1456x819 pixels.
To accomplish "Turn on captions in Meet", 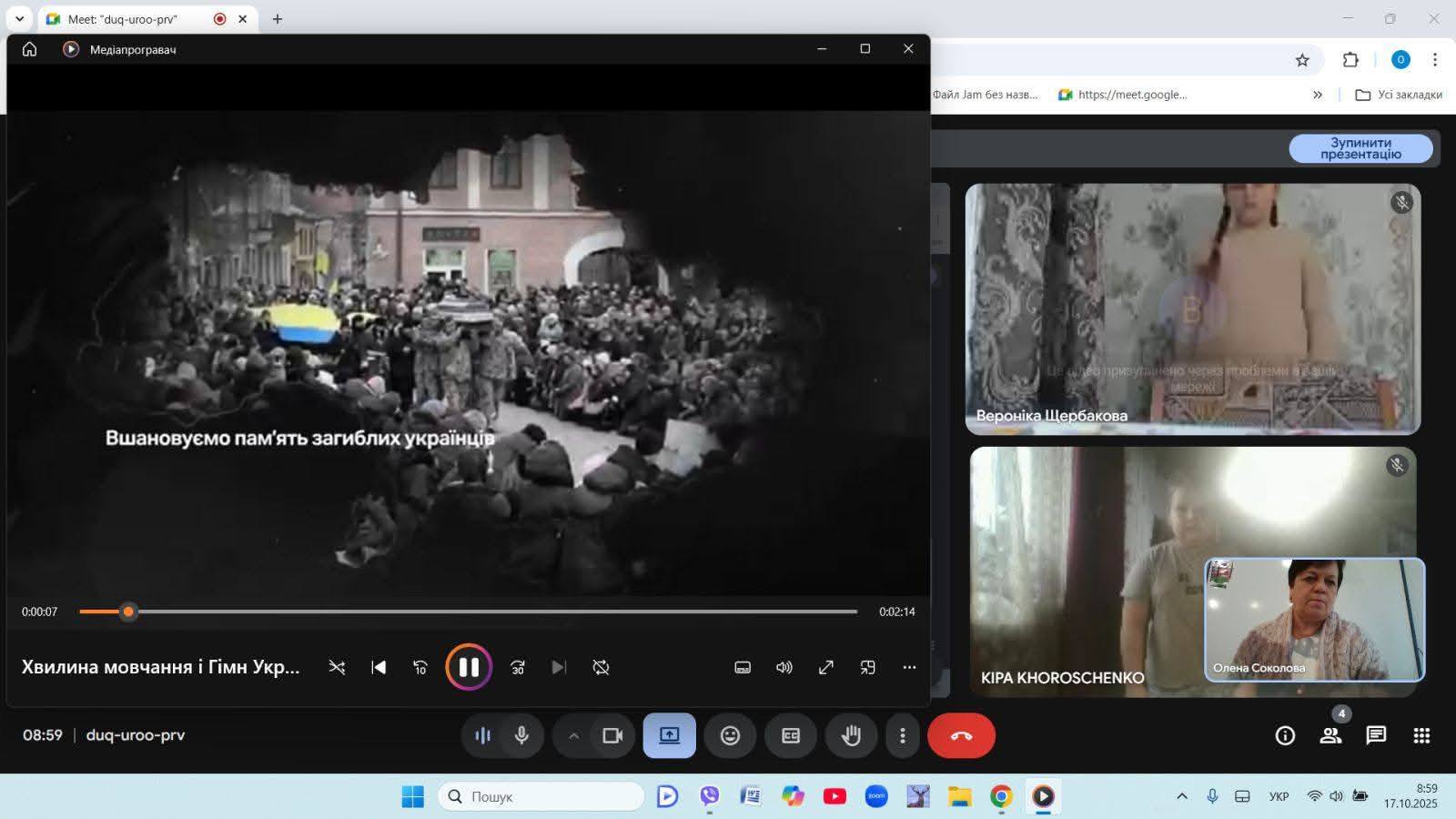I will (x=791, y=735).
